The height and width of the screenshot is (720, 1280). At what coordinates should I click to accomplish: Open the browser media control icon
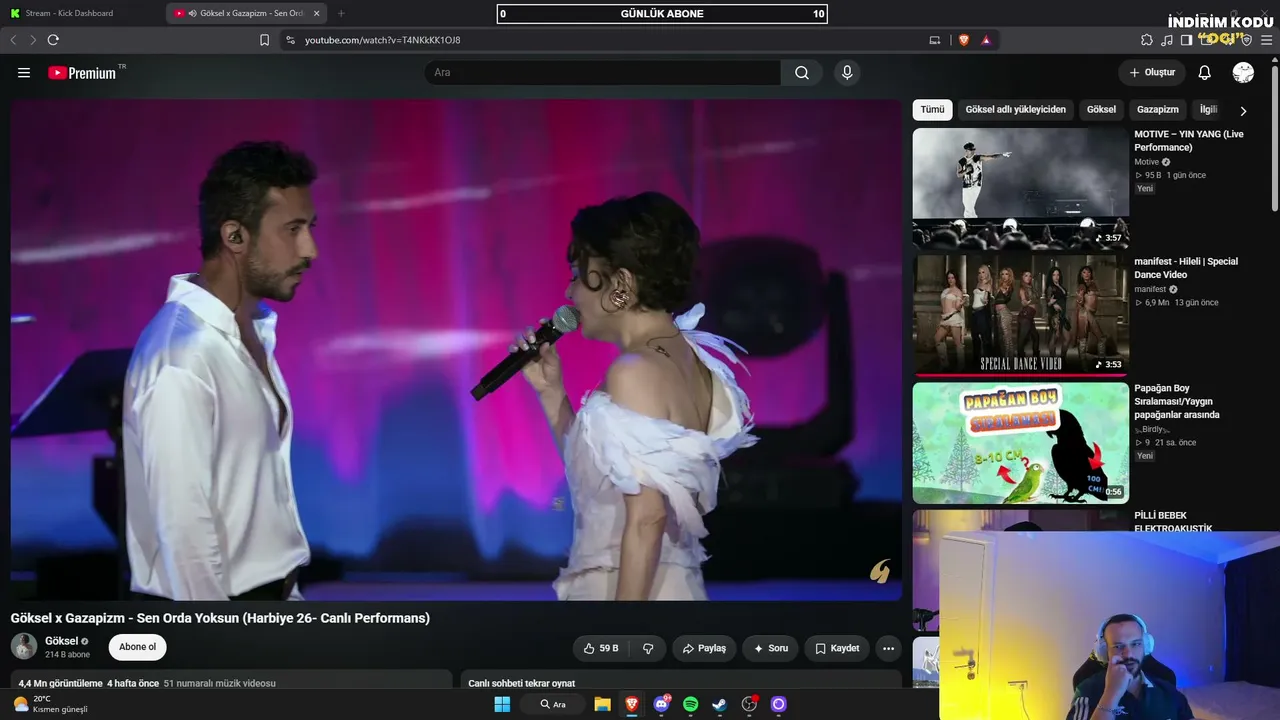[1167, 40]
